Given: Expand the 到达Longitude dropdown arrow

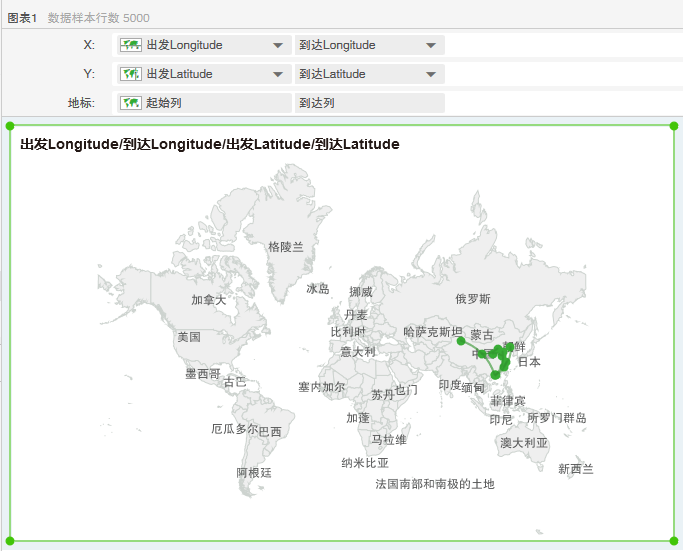Looking at the screenshot, I should point(430,46).
